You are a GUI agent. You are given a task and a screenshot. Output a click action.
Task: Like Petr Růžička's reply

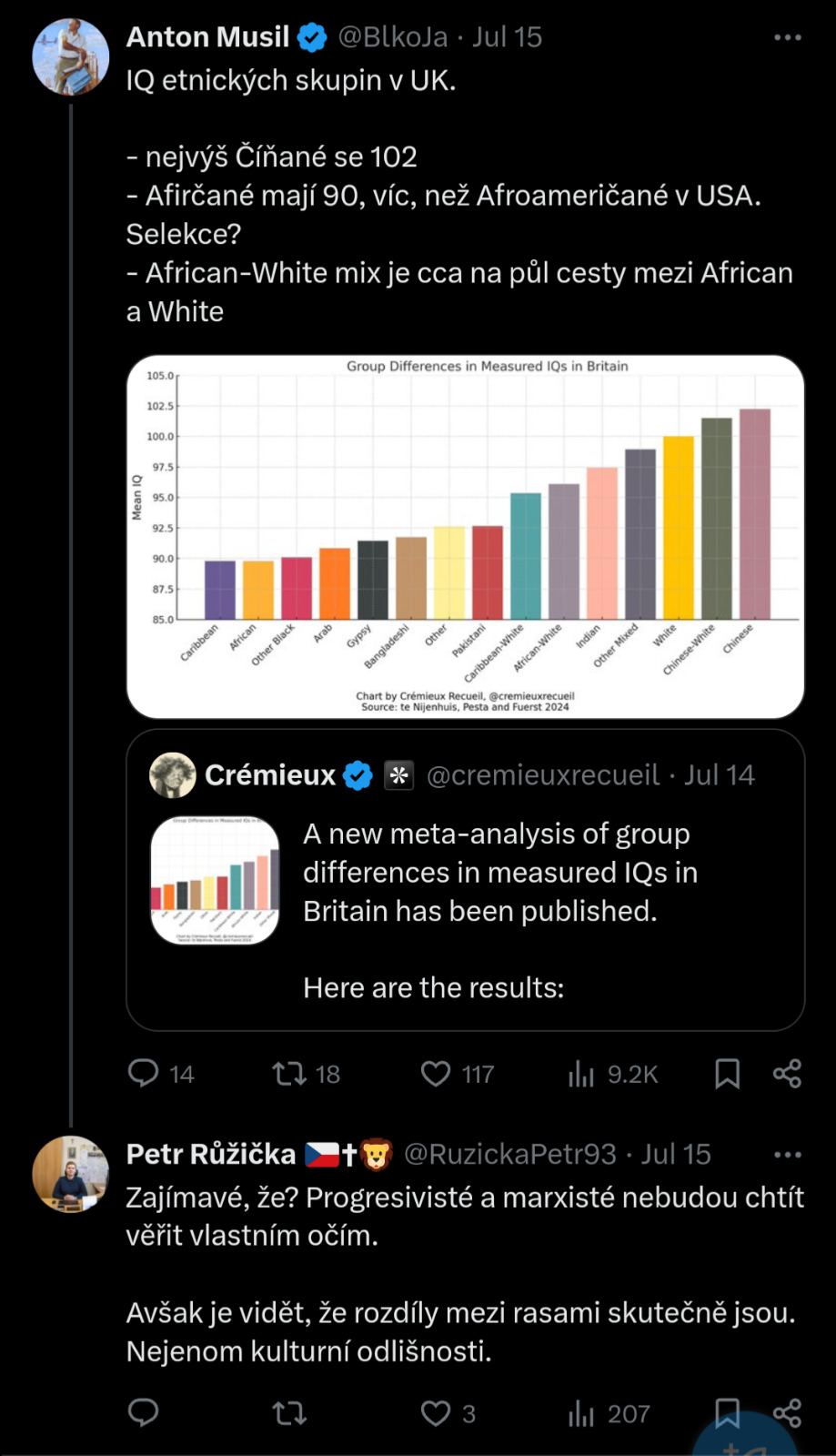coord(436,1412)
